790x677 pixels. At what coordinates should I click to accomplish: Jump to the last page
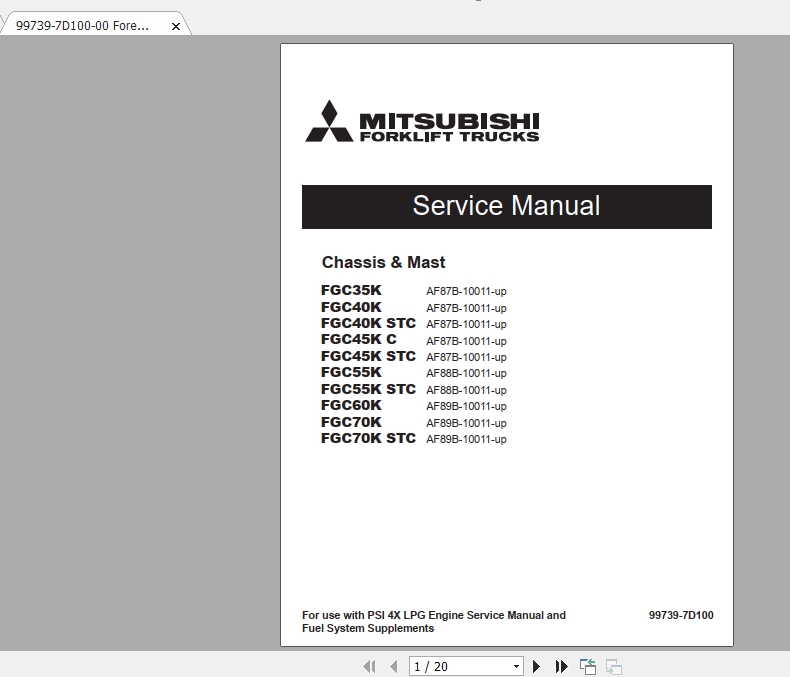[x=561, y=666]
